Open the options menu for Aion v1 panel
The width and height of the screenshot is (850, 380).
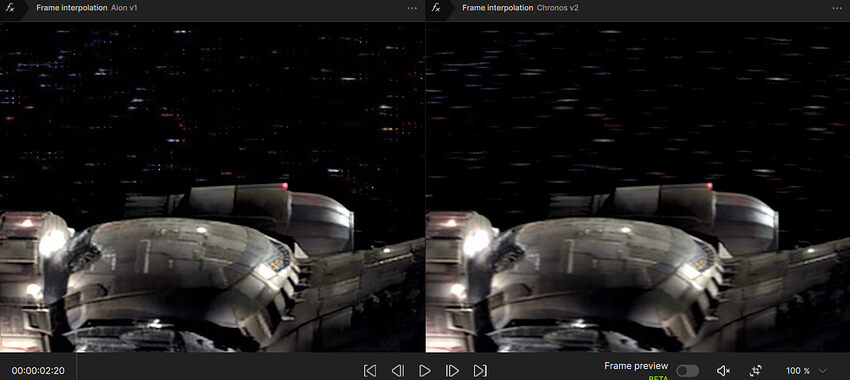tap(413, 8)
